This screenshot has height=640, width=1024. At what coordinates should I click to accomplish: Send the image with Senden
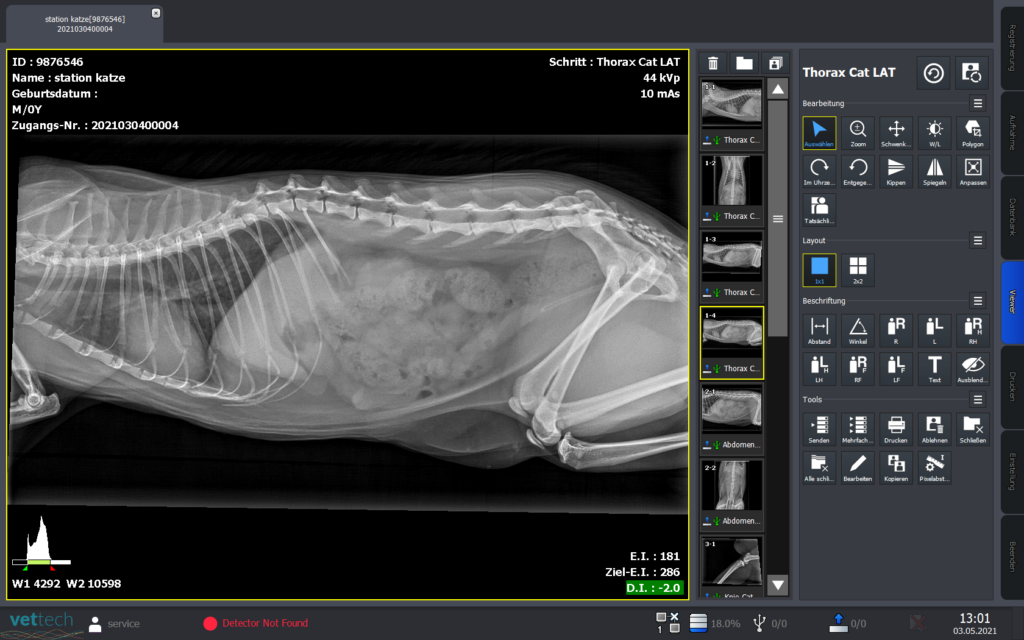[x=819, y=429]
